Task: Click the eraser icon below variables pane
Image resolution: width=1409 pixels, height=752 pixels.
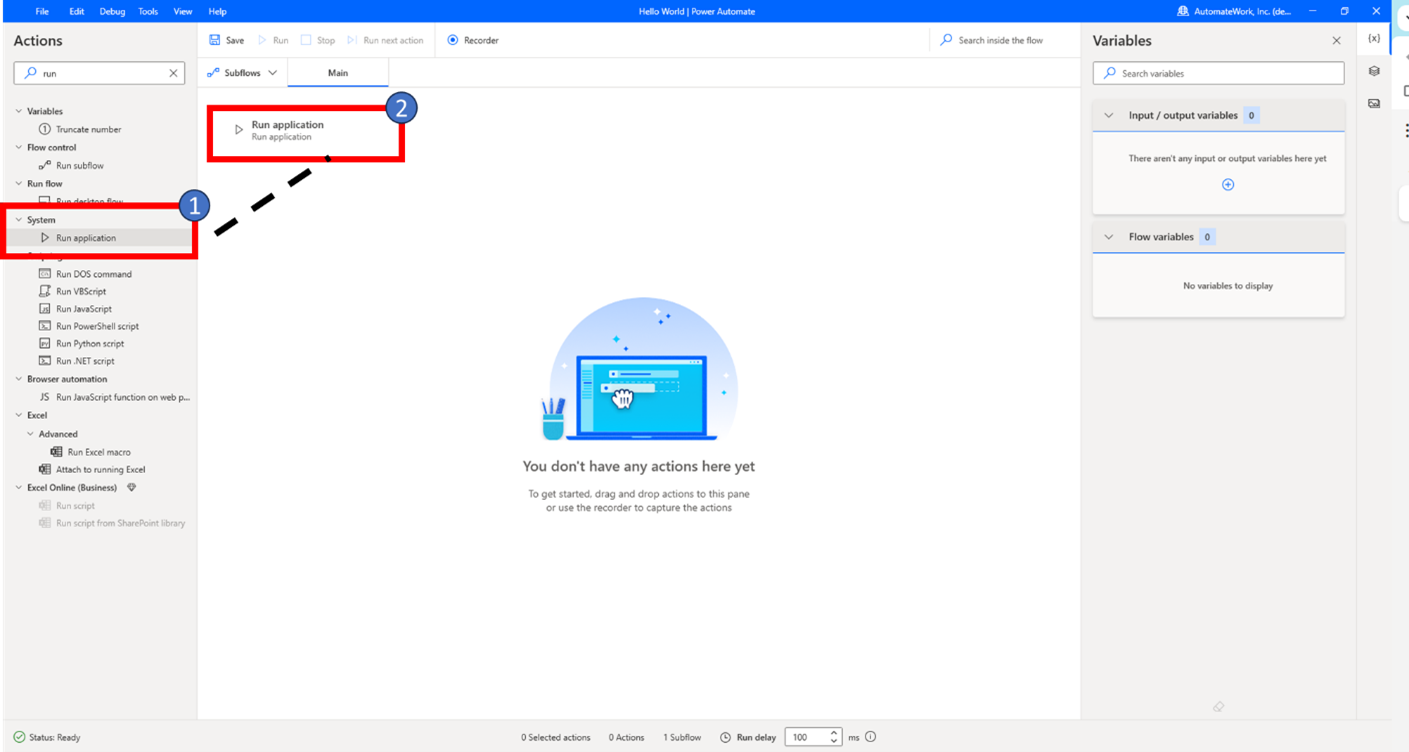Action: [1218, 707]
